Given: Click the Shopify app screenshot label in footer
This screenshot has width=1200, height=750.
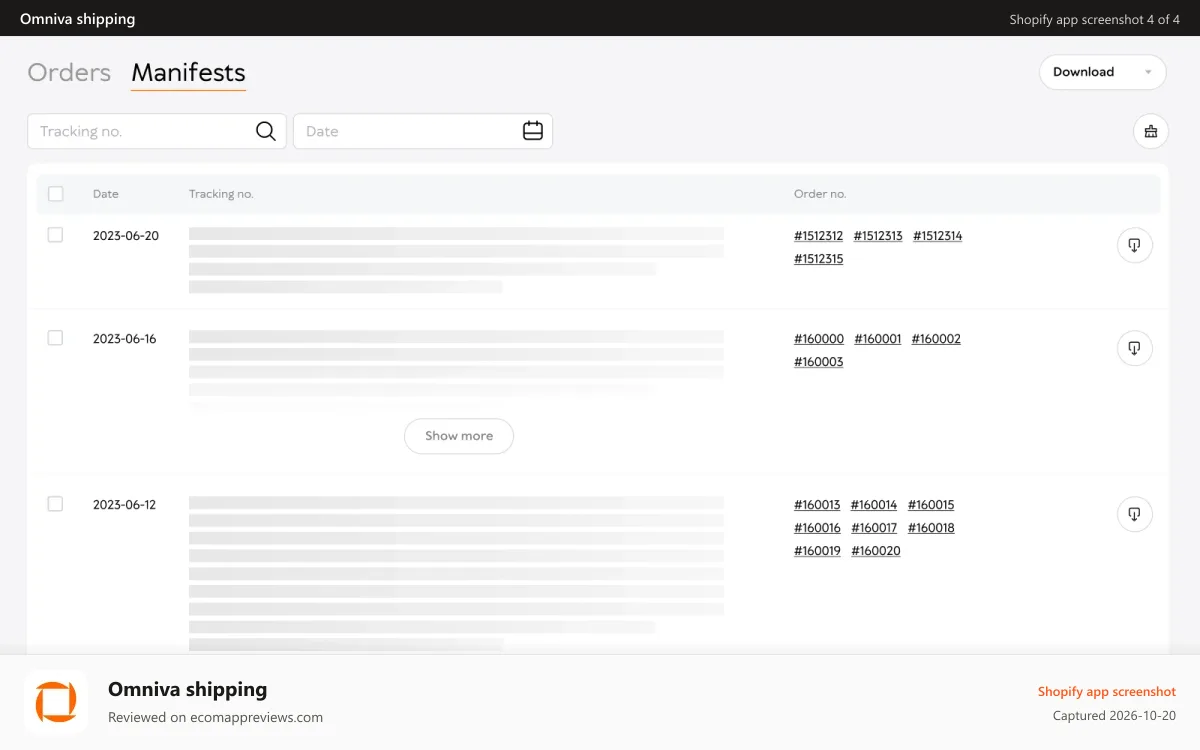Looking at the screenshot, I should 1107,692.
